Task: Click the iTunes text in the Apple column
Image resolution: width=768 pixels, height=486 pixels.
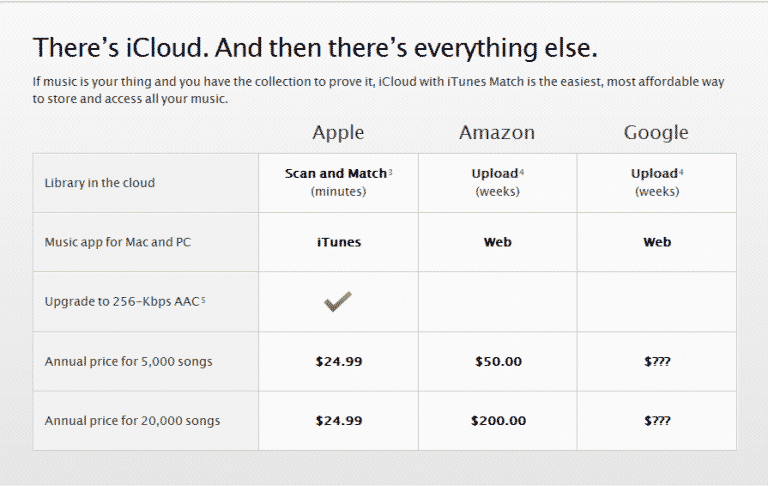Action: 338,242
